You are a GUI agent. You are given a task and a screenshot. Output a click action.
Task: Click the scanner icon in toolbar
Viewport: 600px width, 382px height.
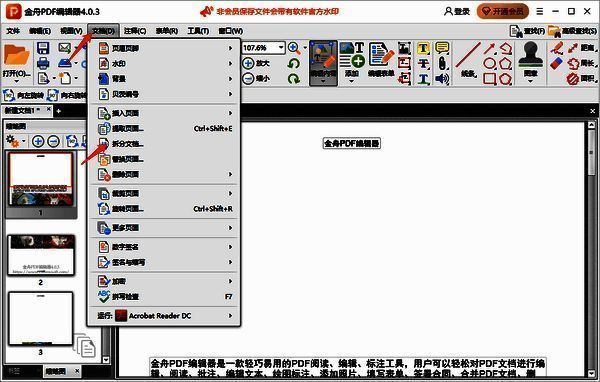tap(65, 63)
